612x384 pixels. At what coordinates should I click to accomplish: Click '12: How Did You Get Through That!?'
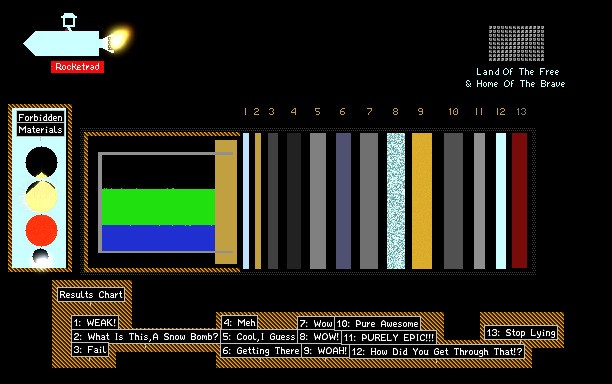(437, 352)
